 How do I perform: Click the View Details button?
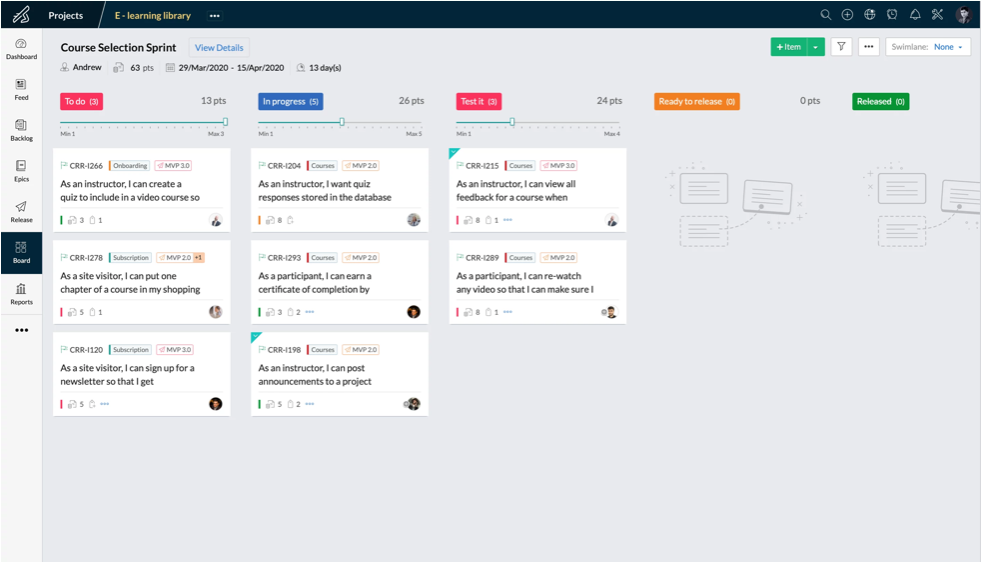click(219, 47)
